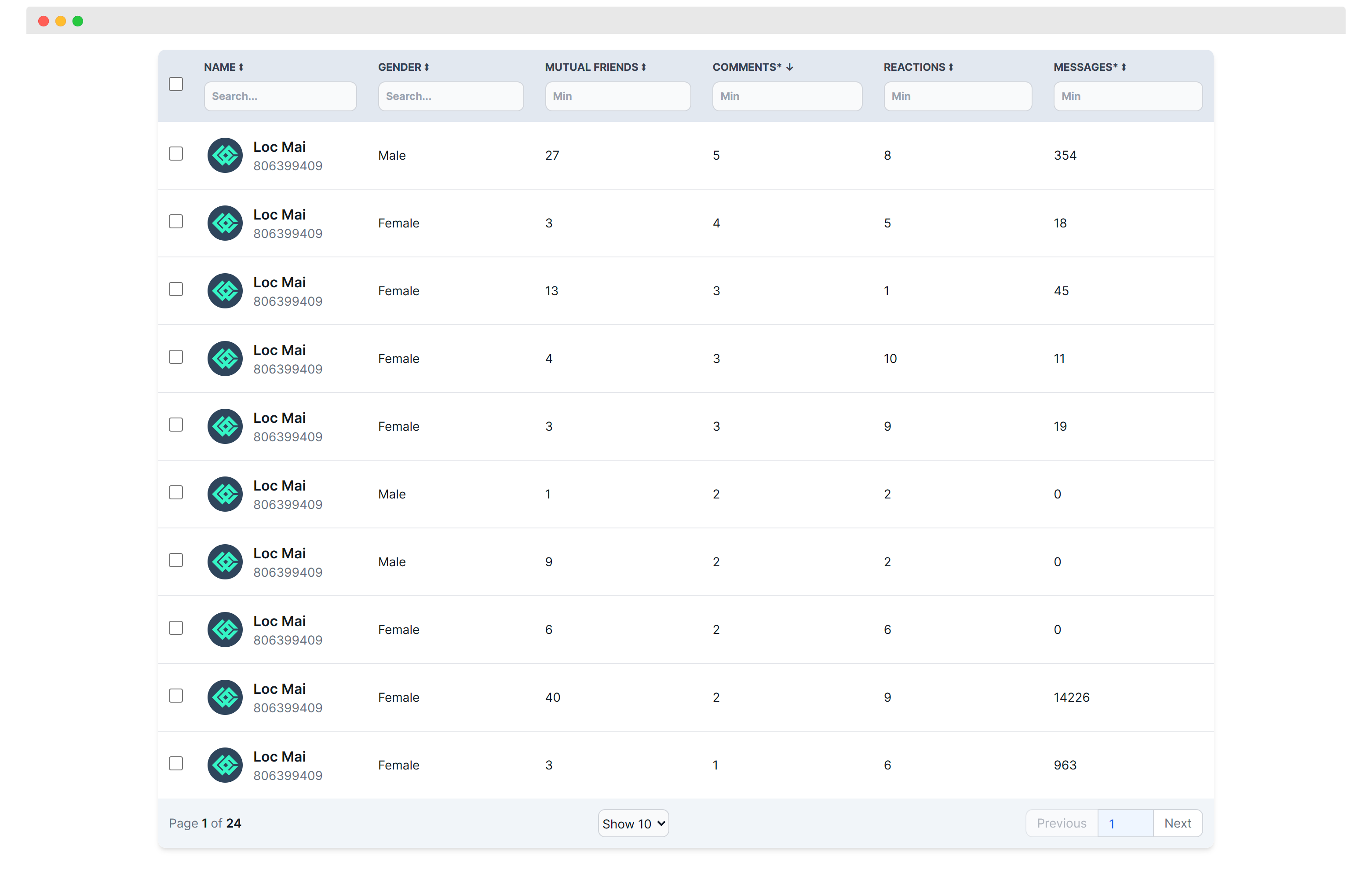
Task: Click the Gender search box
Action: (x=450, y=96)
